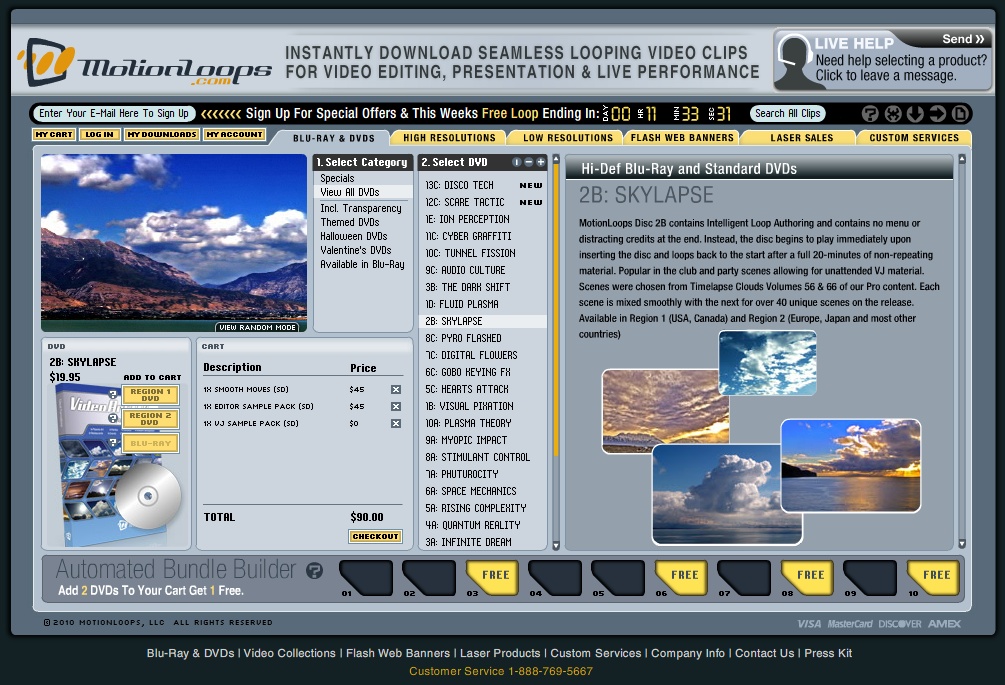
Task: Open the Bundle Builder help question icon
Action: (314, 570)
